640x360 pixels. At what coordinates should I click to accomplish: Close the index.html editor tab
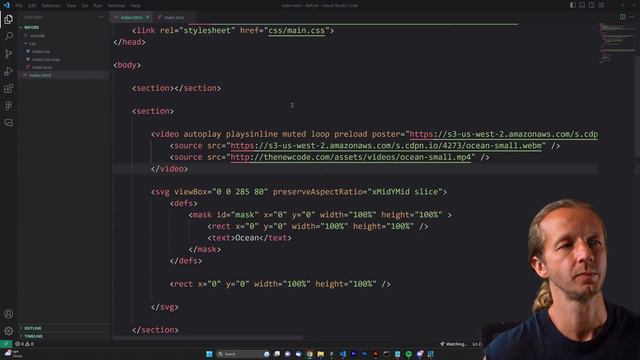pyautogui.click(x=148, y=17)
